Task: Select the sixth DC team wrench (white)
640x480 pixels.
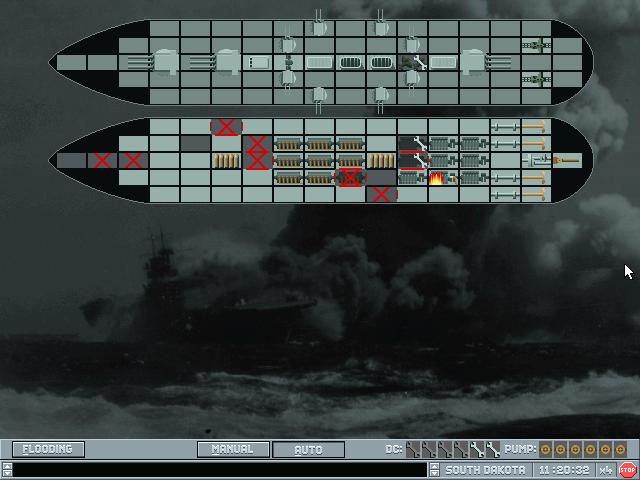Action: (493, 449)
